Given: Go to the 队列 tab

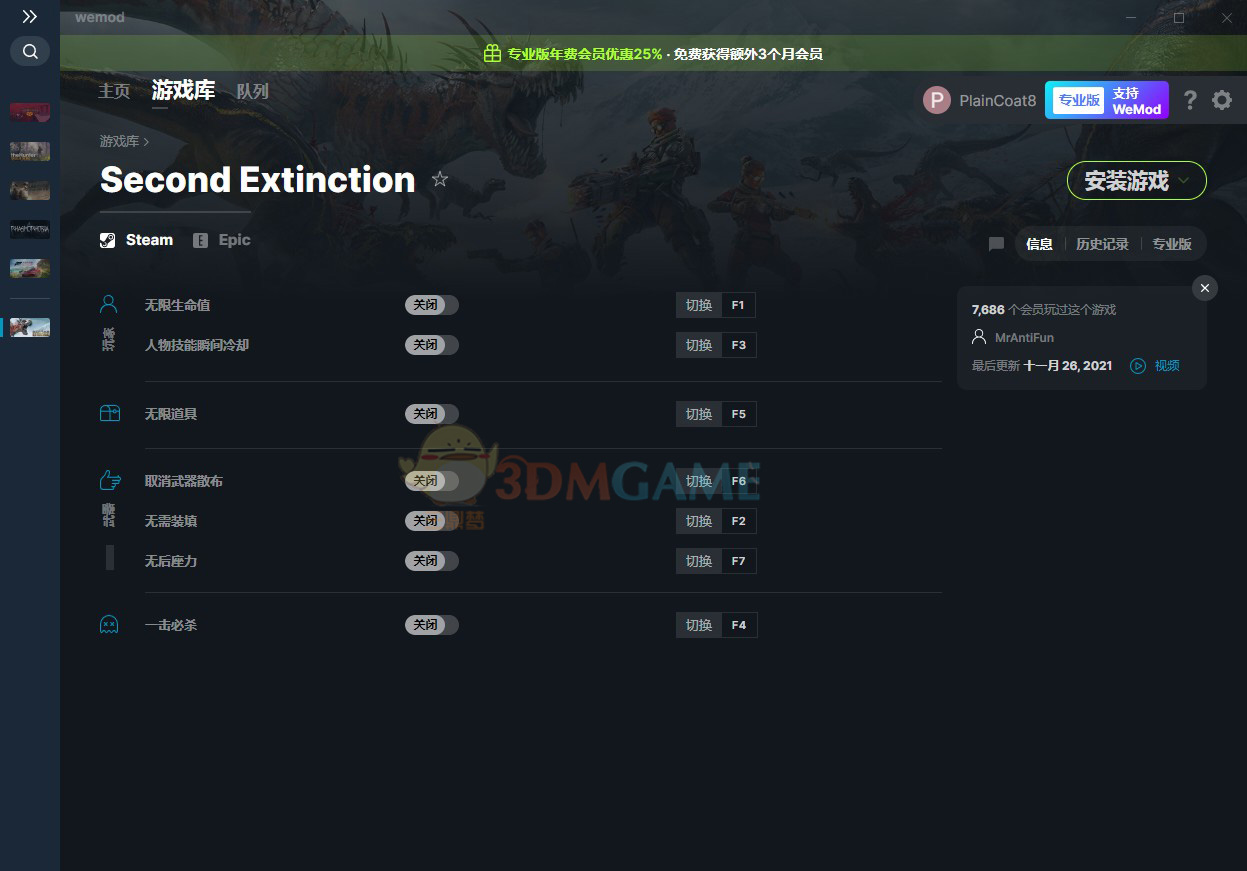Looking at the screenshot, I should coord(252,91).
